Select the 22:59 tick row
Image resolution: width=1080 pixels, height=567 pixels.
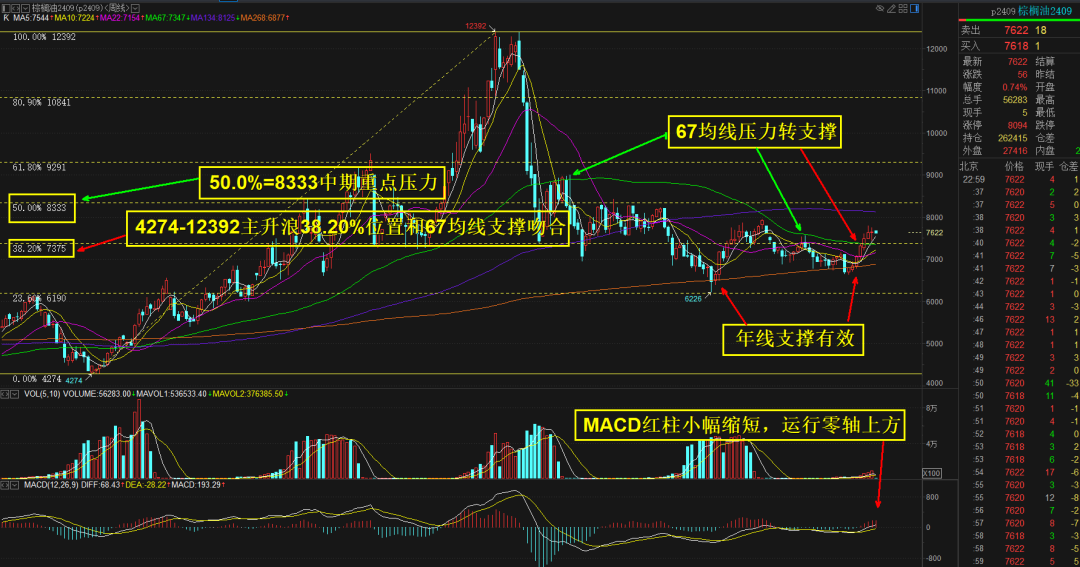[x=1020, y=180]
